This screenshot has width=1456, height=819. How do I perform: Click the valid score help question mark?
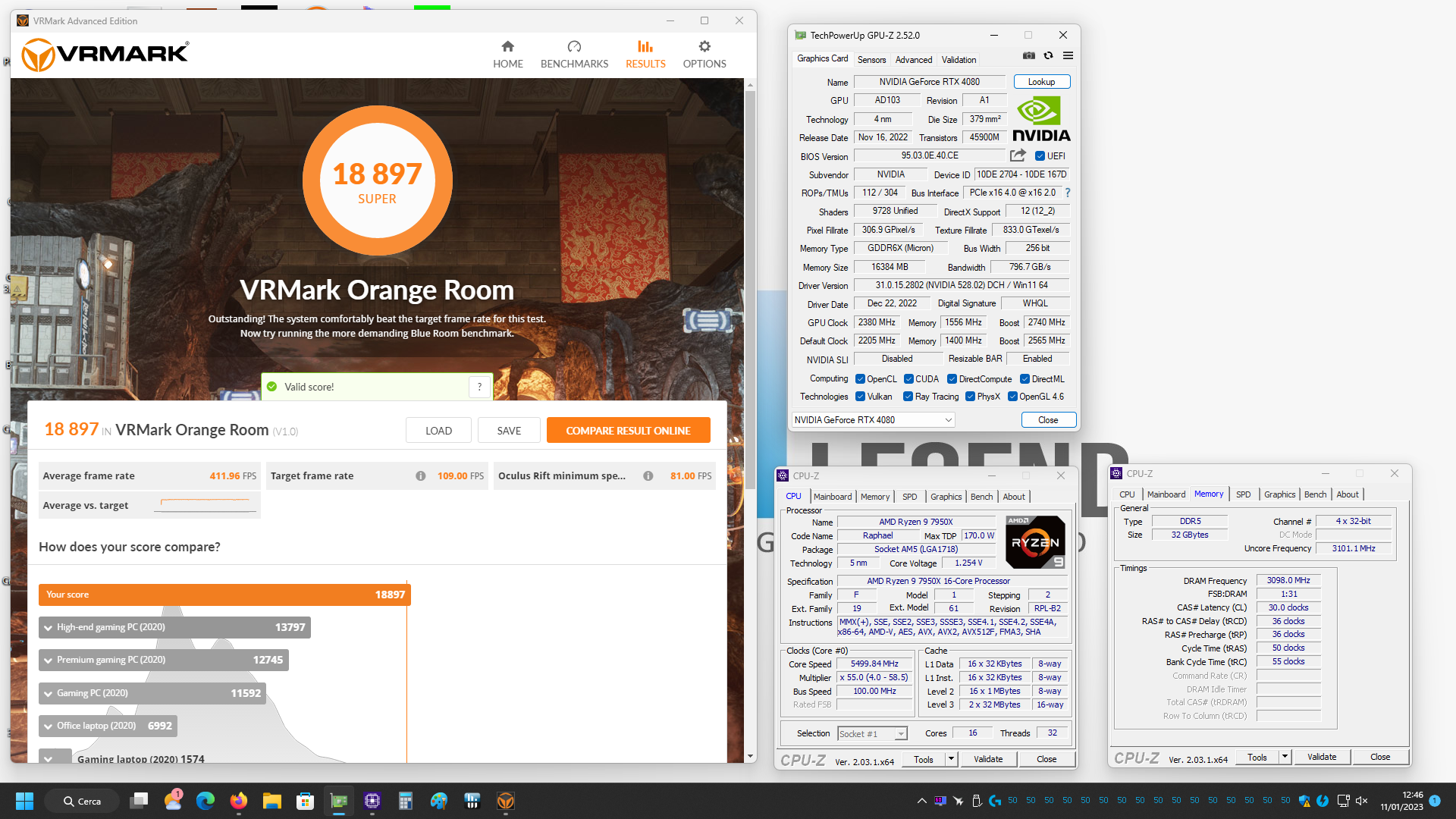[x=479, y=387]
